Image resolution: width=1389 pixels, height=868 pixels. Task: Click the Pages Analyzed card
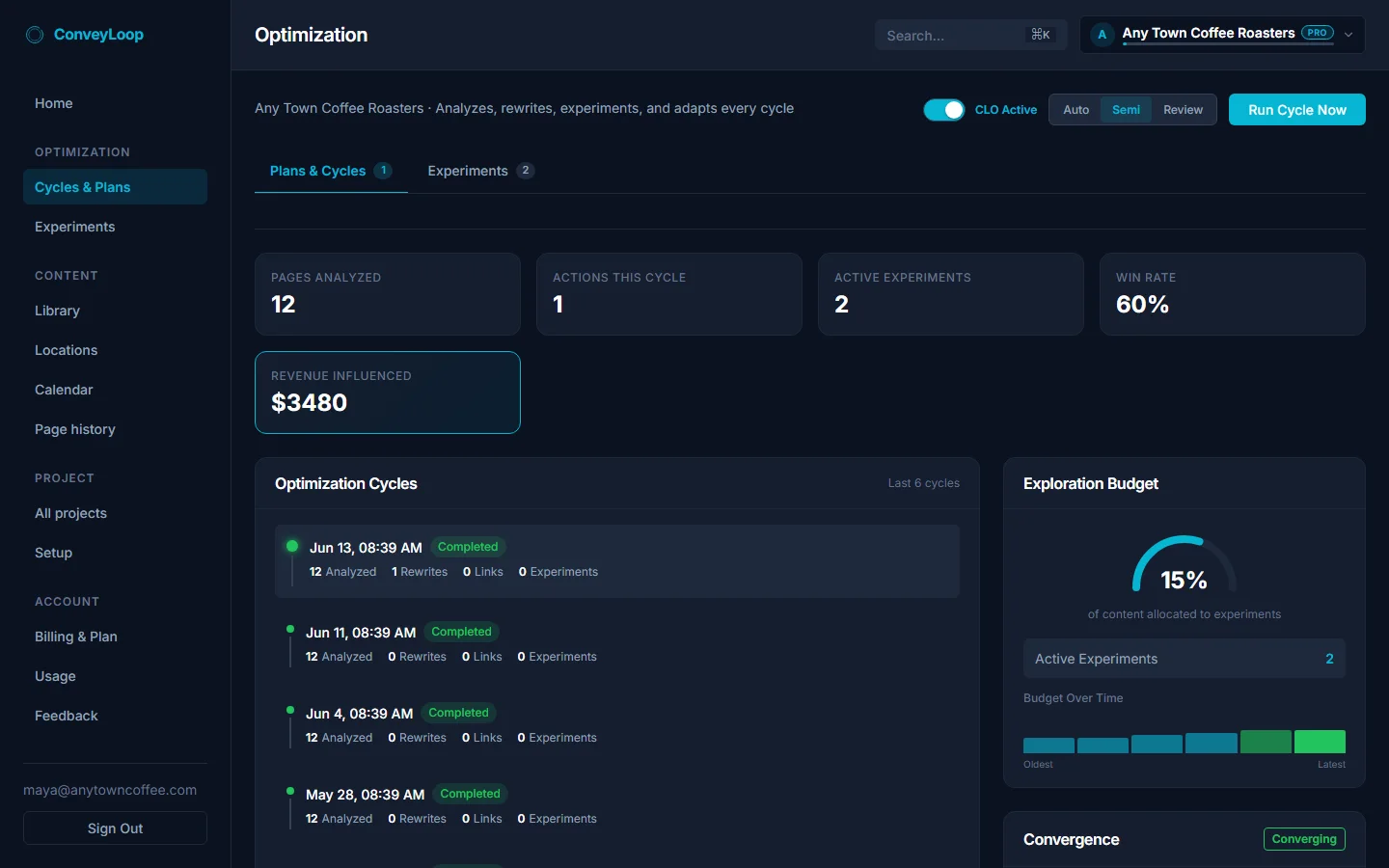click(388, 294)
